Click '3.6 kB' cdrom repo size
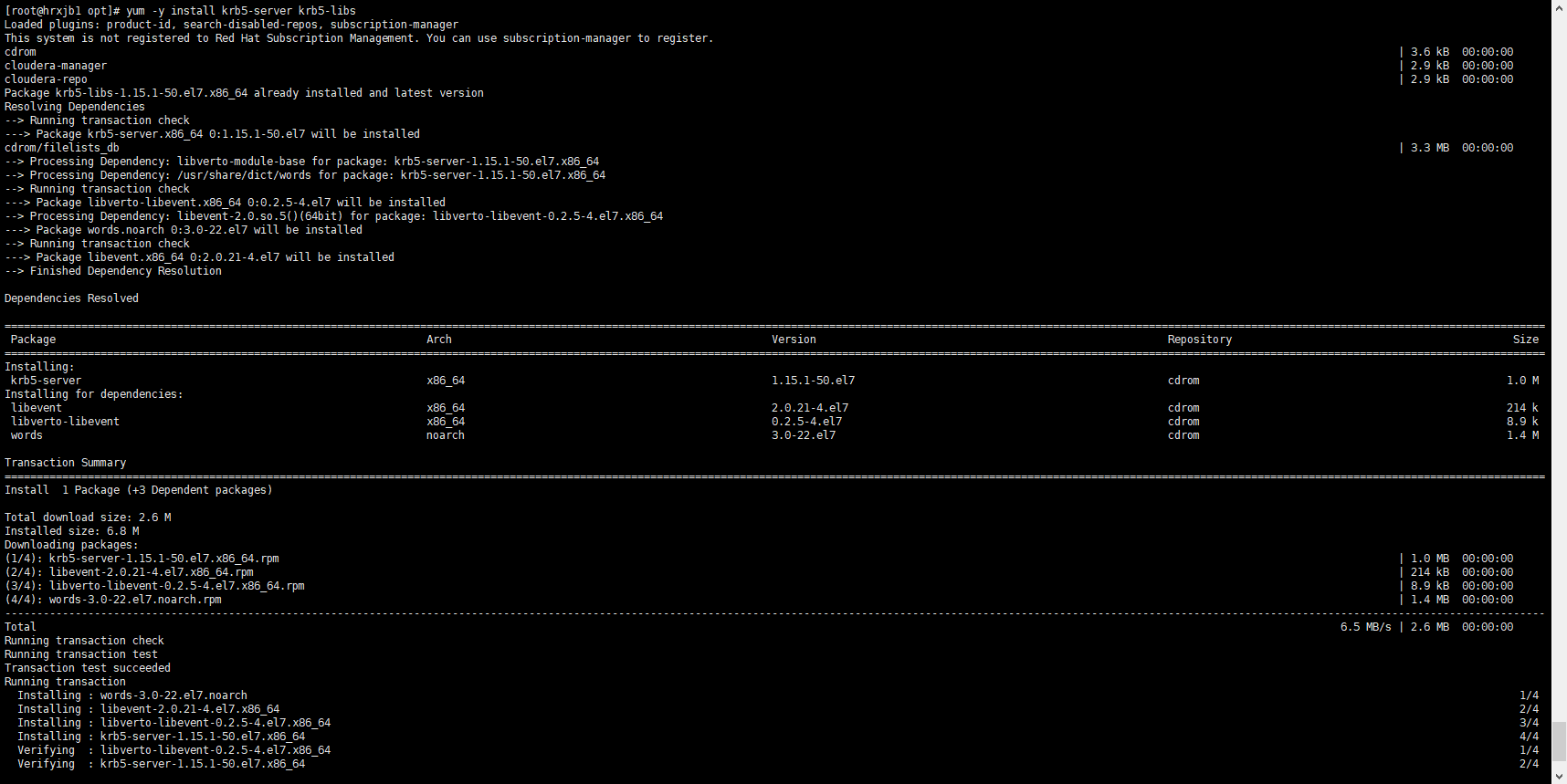This screenshot has height=784, width=1567. coord(1430,52)
